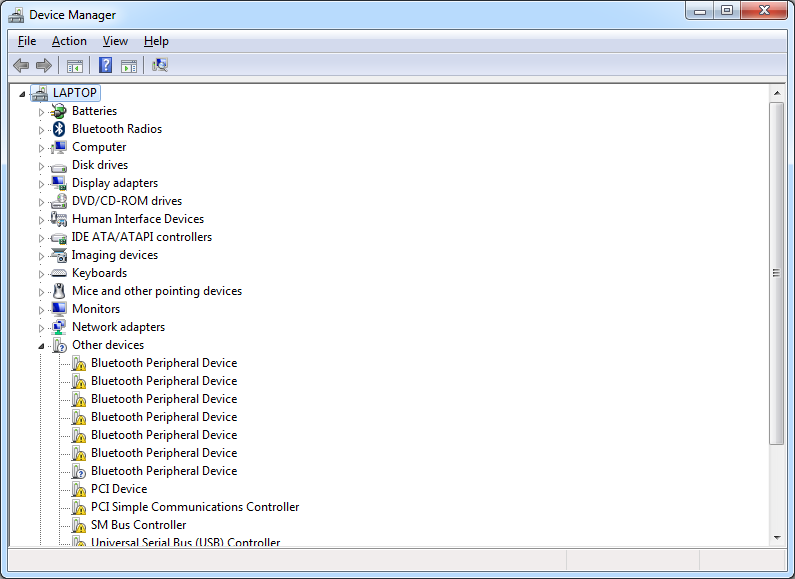Open the blue question mark Help icon
Image resolution: width=795 pixels, height=579 pixels.
coord(105,65)
